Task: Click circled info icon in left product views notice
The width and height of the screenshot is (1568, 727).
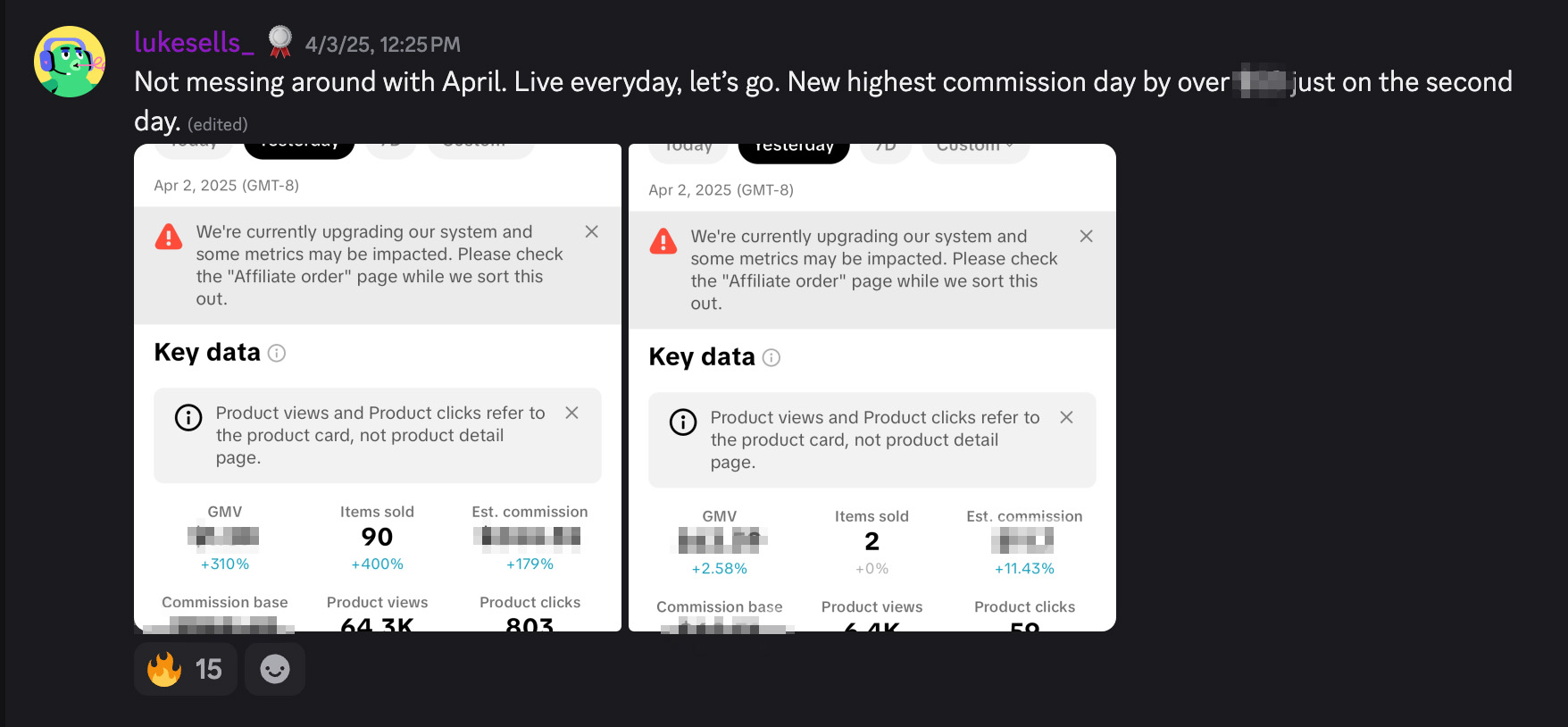Action: (x=188, y=418)
